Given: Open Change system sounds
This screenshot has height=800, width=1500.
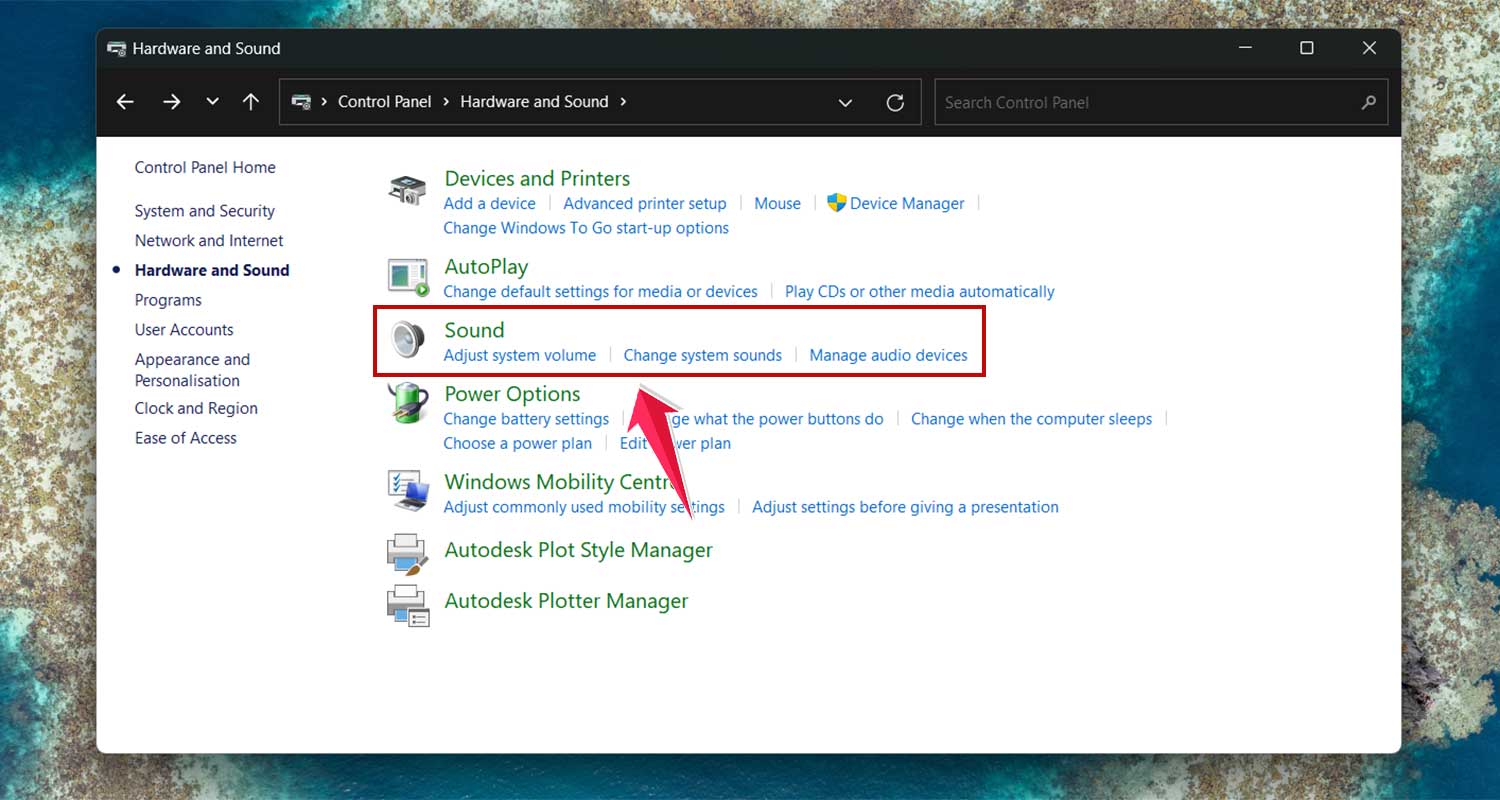Looking at the screenshot, I should (702, 355).
